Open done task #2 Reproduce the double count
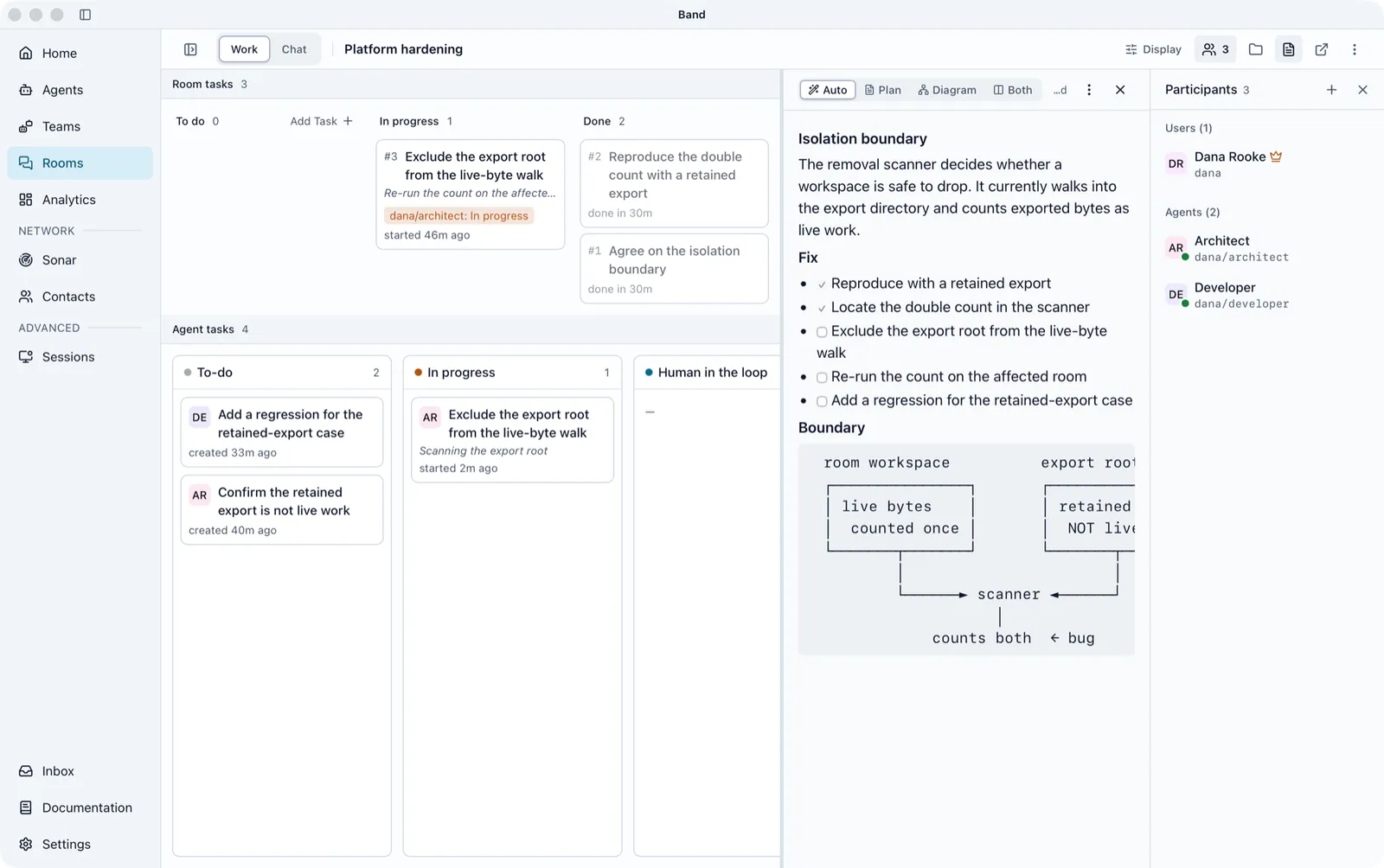Viewport: 1384px width, 868px height. [674, 183]
